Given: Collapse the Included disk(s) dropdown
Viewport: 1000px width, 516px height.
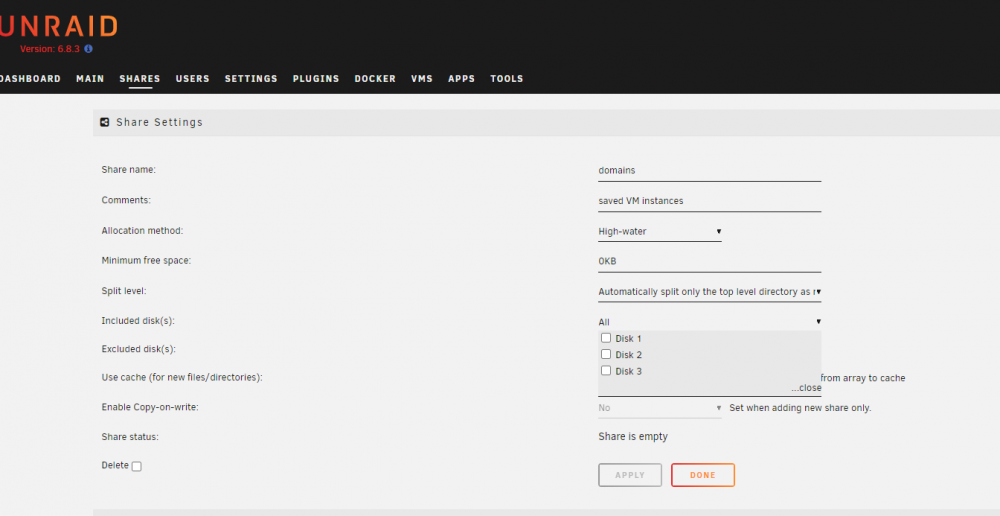Looking at the screenshot, I should click(709, 322).
